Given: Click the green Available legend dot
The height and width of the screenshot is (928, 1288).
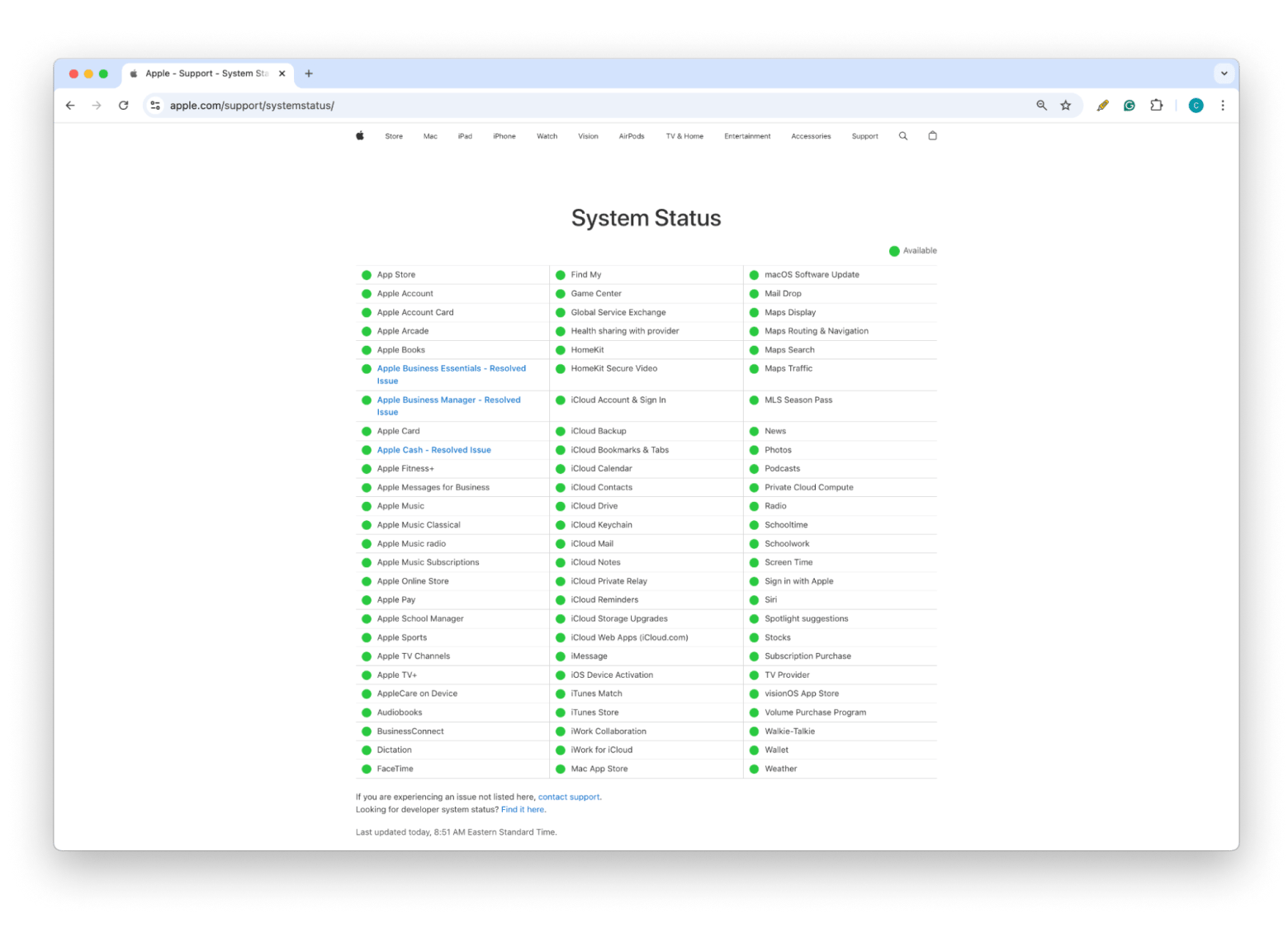Looking at the screenshot, I should tap(894, 251).
